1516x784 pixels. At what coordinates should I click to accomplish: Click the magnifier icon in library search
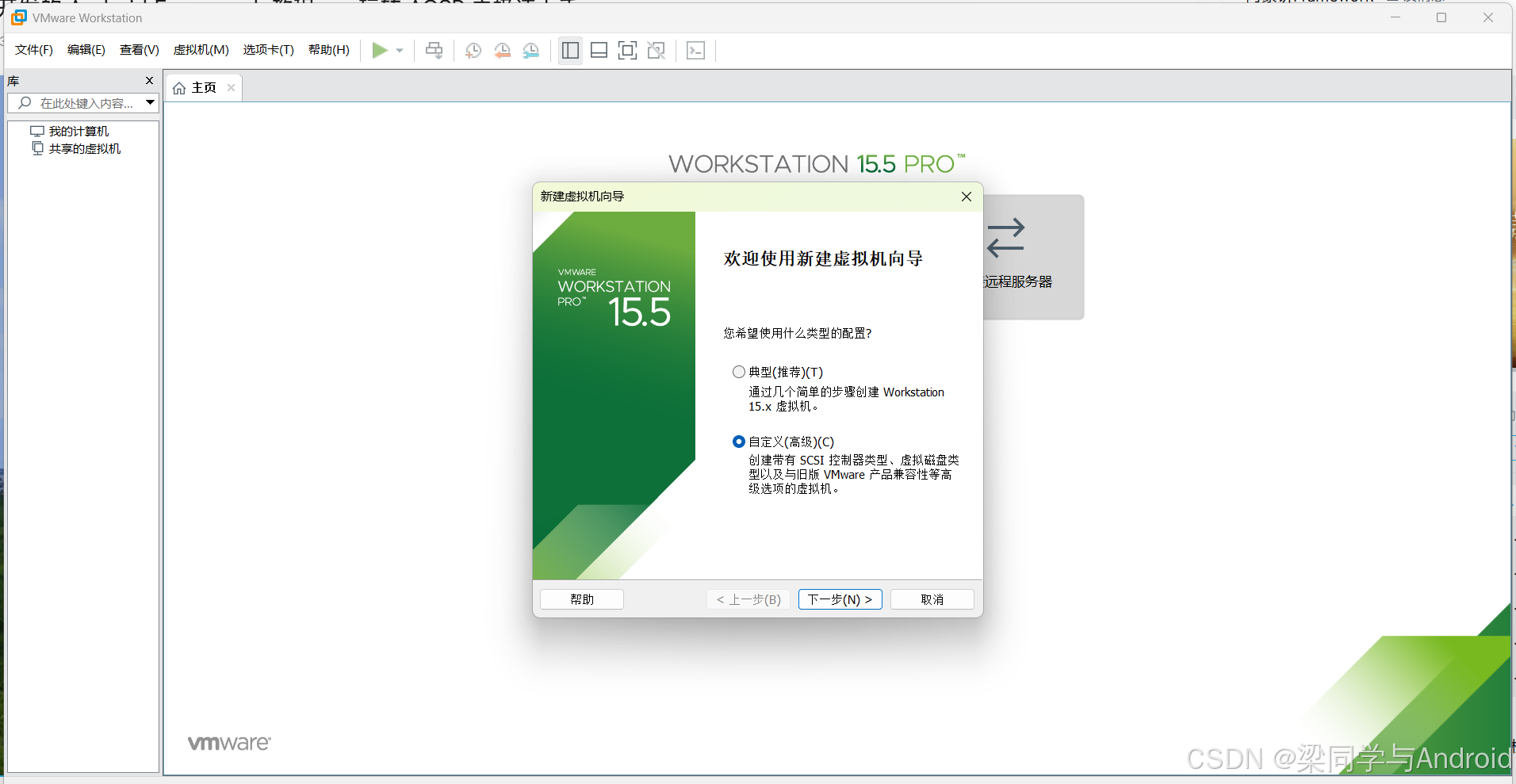(x=25, y=103)
